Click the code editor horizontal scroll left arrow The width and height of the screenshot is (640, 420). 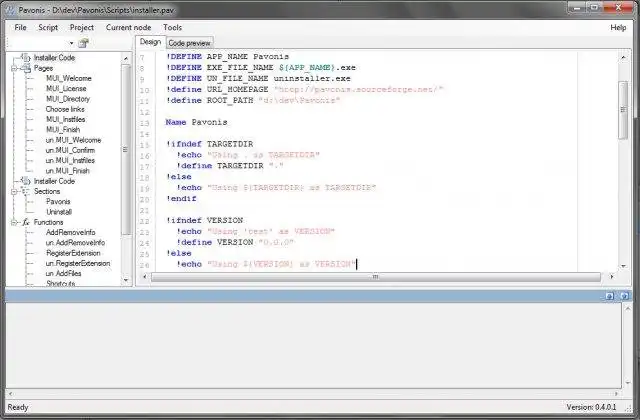pyautogui.click(x=144, y=276)
